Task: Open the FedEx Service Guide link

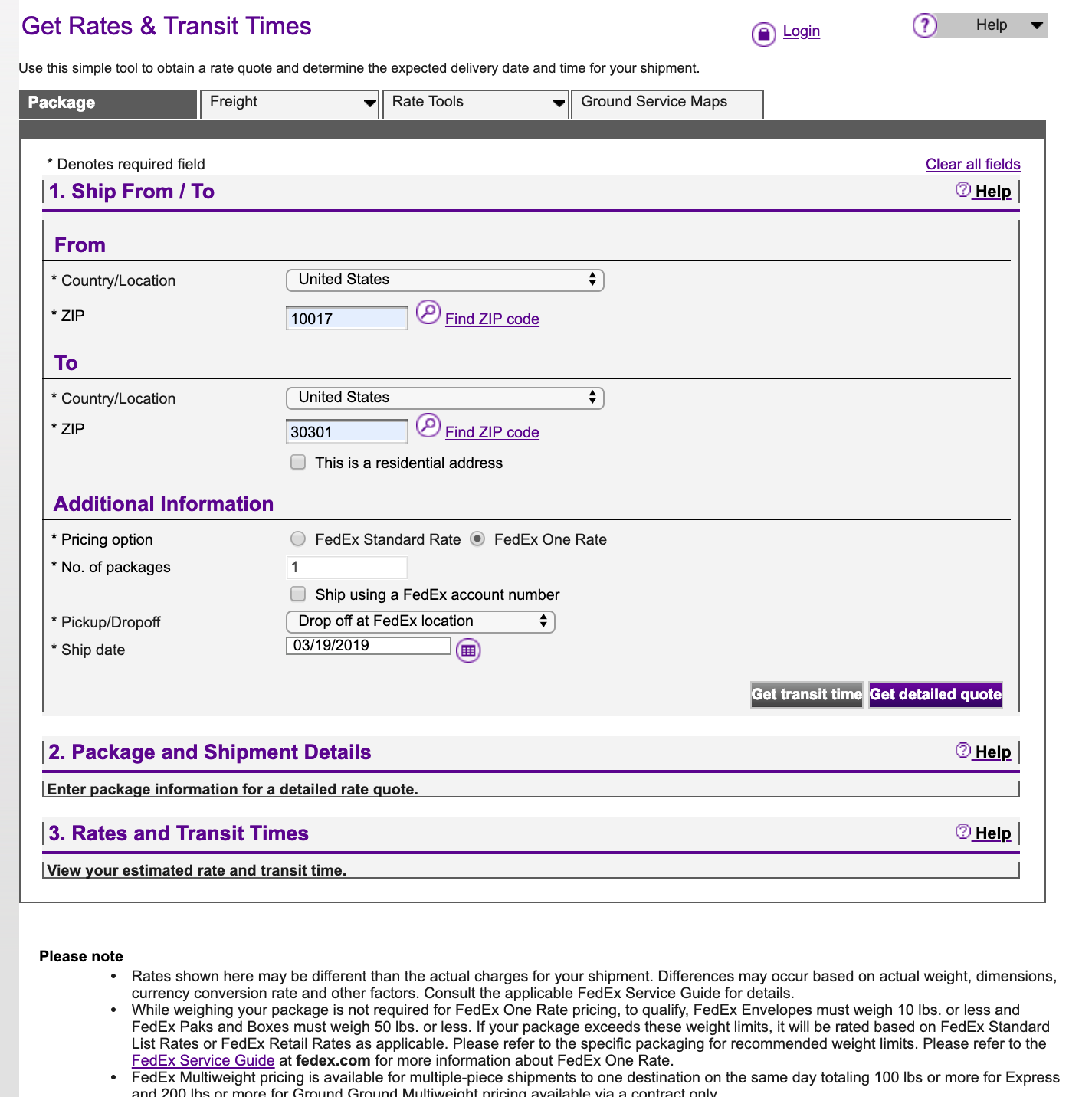Action: 203,1060
